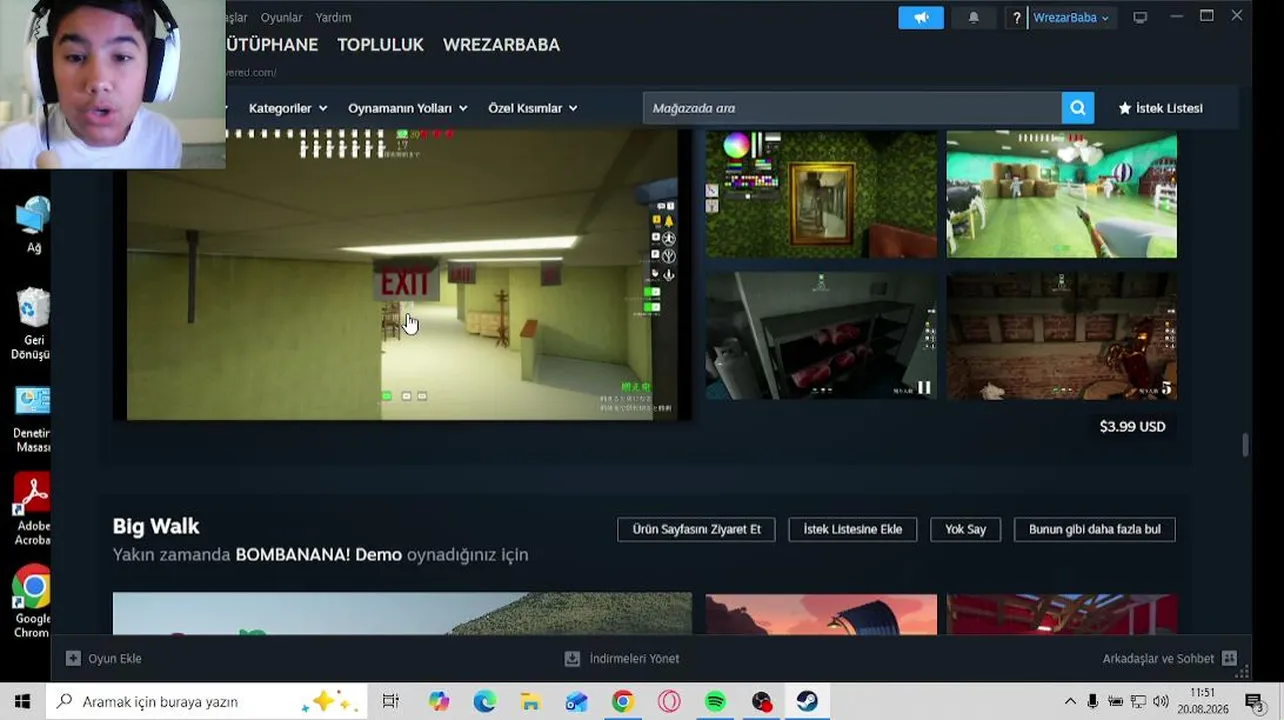The image size is (1284, 720).
Task: Open the Windows Start menu
Action: coord(22,702)
